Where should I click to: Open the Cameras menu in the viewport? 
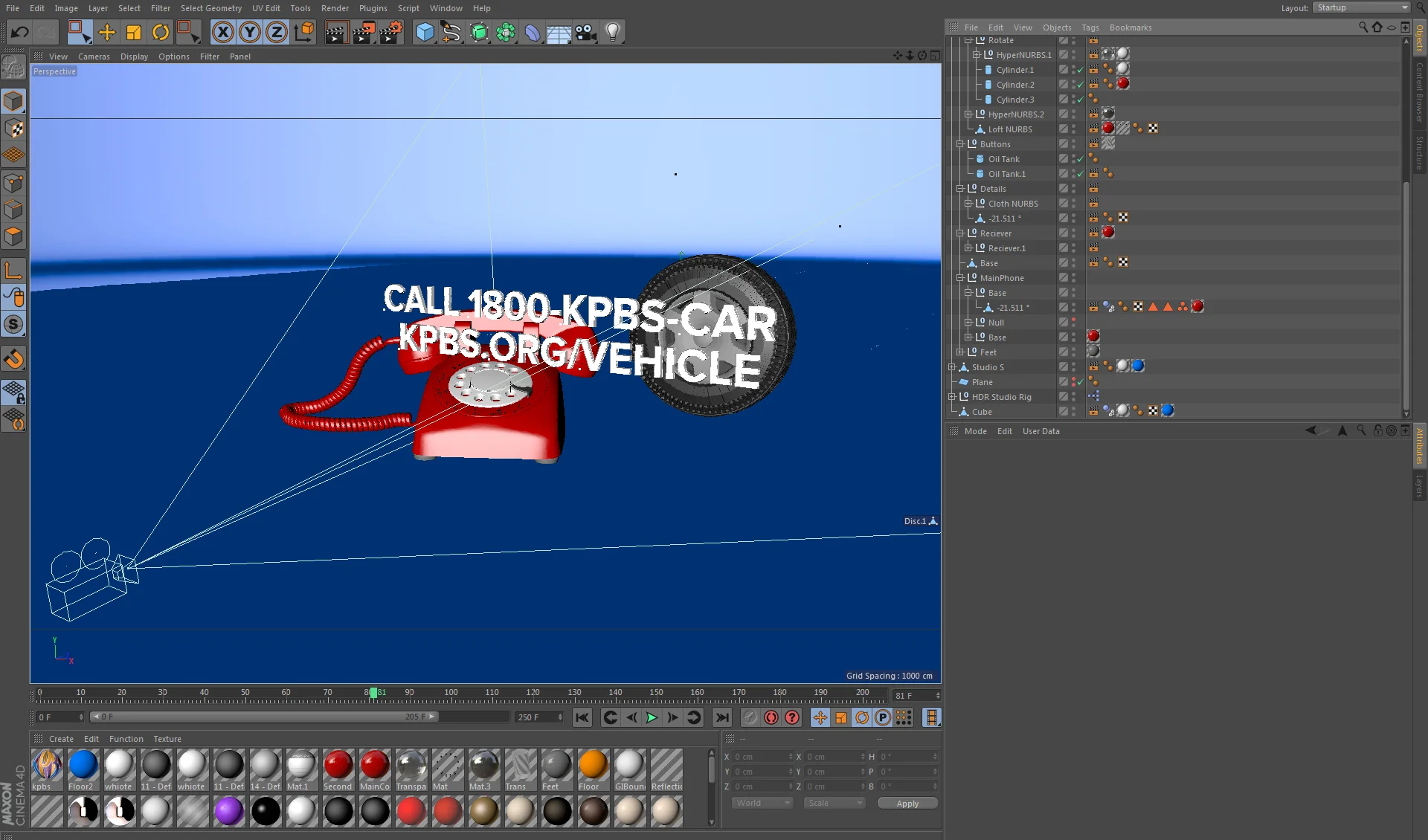[94, 56]
